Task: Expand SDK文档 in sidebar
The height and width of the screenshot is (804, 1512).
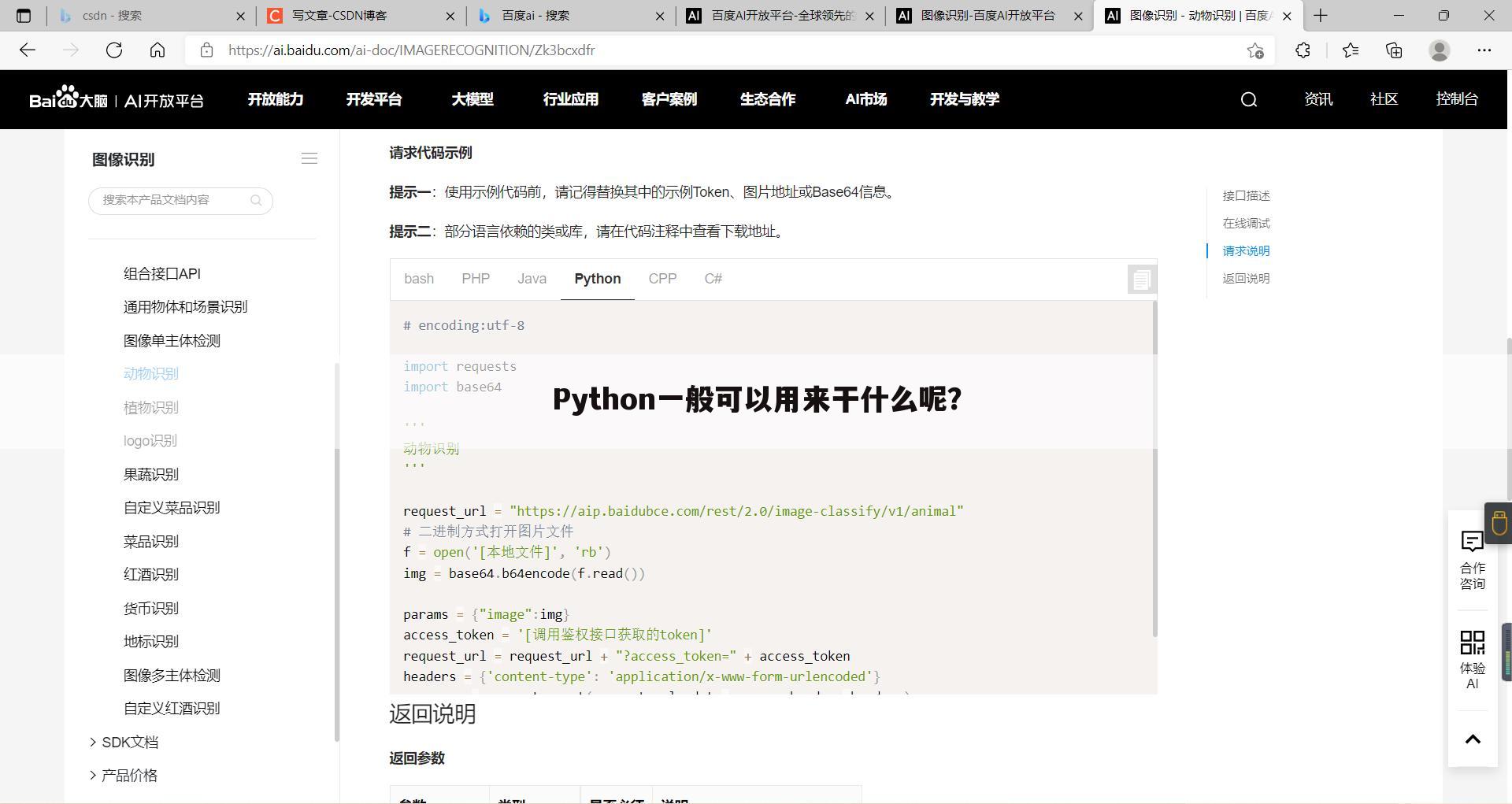Action: pyautogui.click(x=124, y=743)
